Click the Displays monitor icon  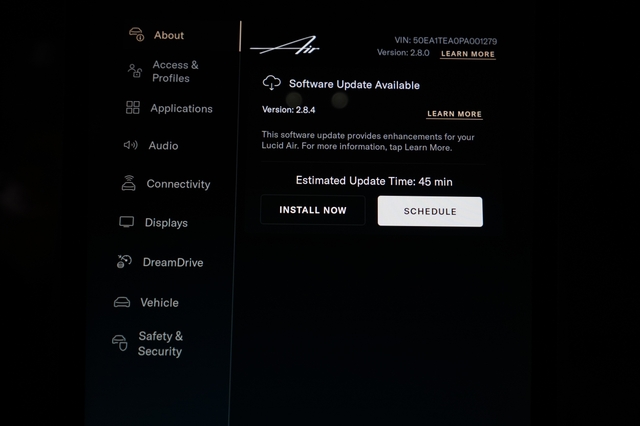pos(126,222)
